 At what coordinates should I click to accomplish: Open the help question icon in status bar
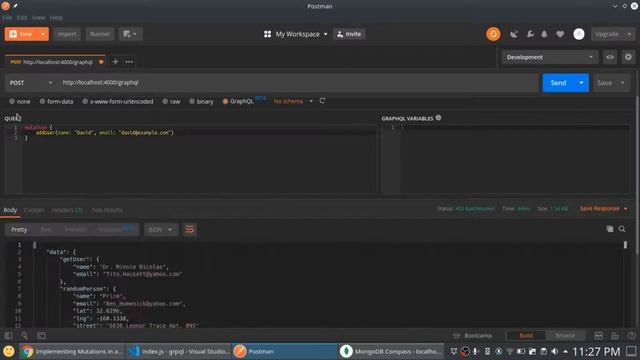[631, 336]
